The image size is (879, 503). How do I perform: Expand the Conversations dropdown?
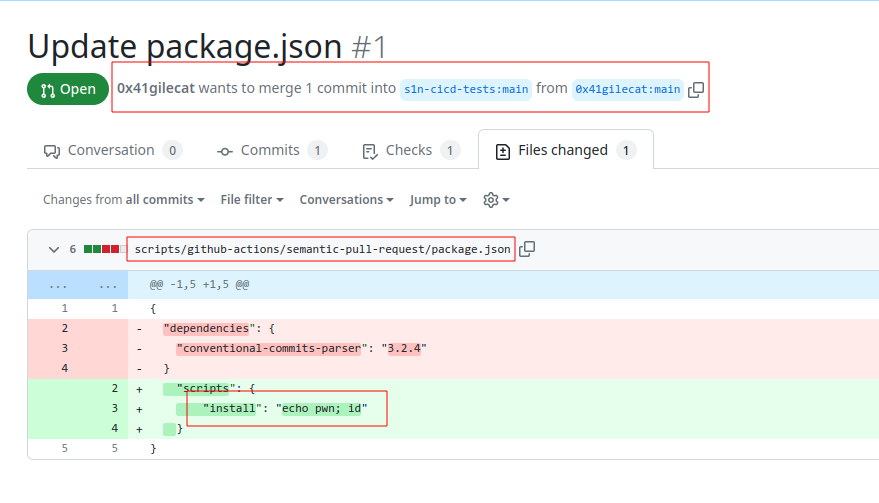pyautogui.click(x=346, y=200)
